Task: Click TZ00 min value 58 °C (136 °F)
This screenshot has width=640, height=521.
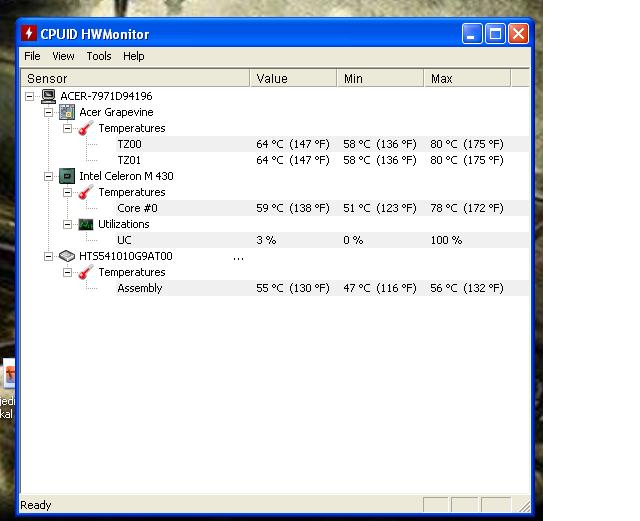Action: point(380,144)
